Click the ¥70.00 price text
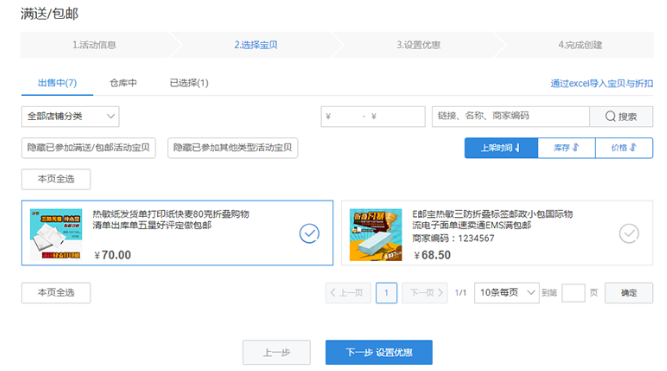This screenshot has height=371, width=667. (x=113, y=255)
